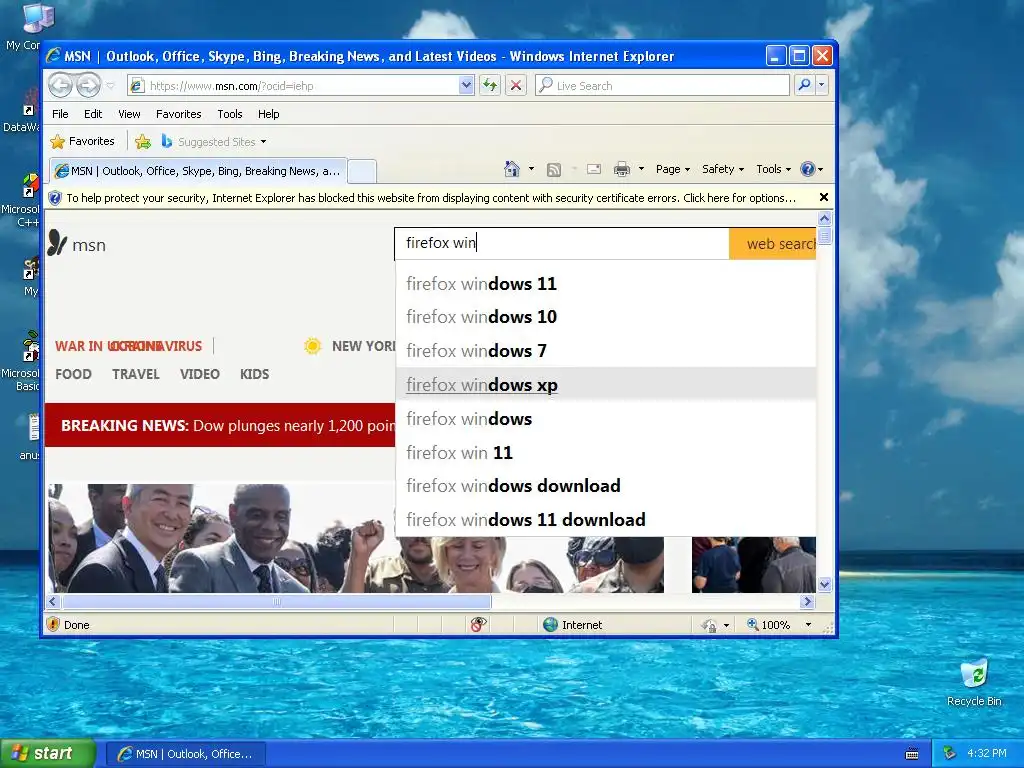Open the Windows start button
This screenshot has width=1024, height=768.
click(48, 753)
